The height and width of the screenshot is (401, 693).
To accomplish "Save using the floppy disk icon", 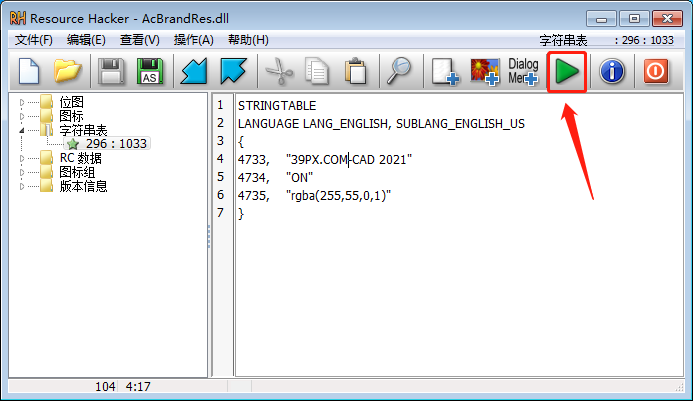I will point(110,71).
